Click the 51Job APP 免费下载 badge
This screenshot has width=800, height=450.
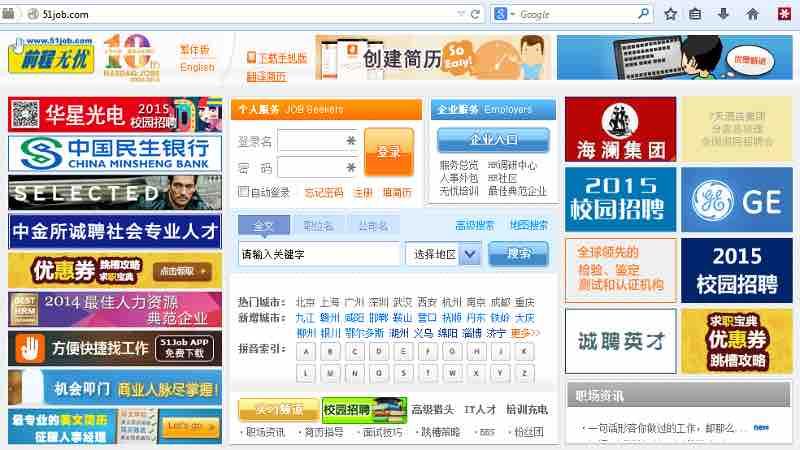coord(184,348)
